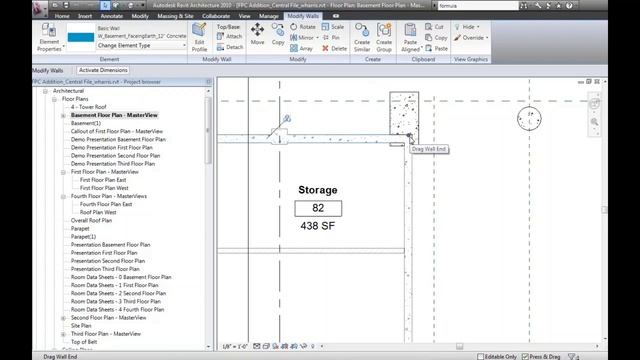Select the Scale tool
This screenshot has height=360, width=640.
pyautogui.click(x=333, y=27)
